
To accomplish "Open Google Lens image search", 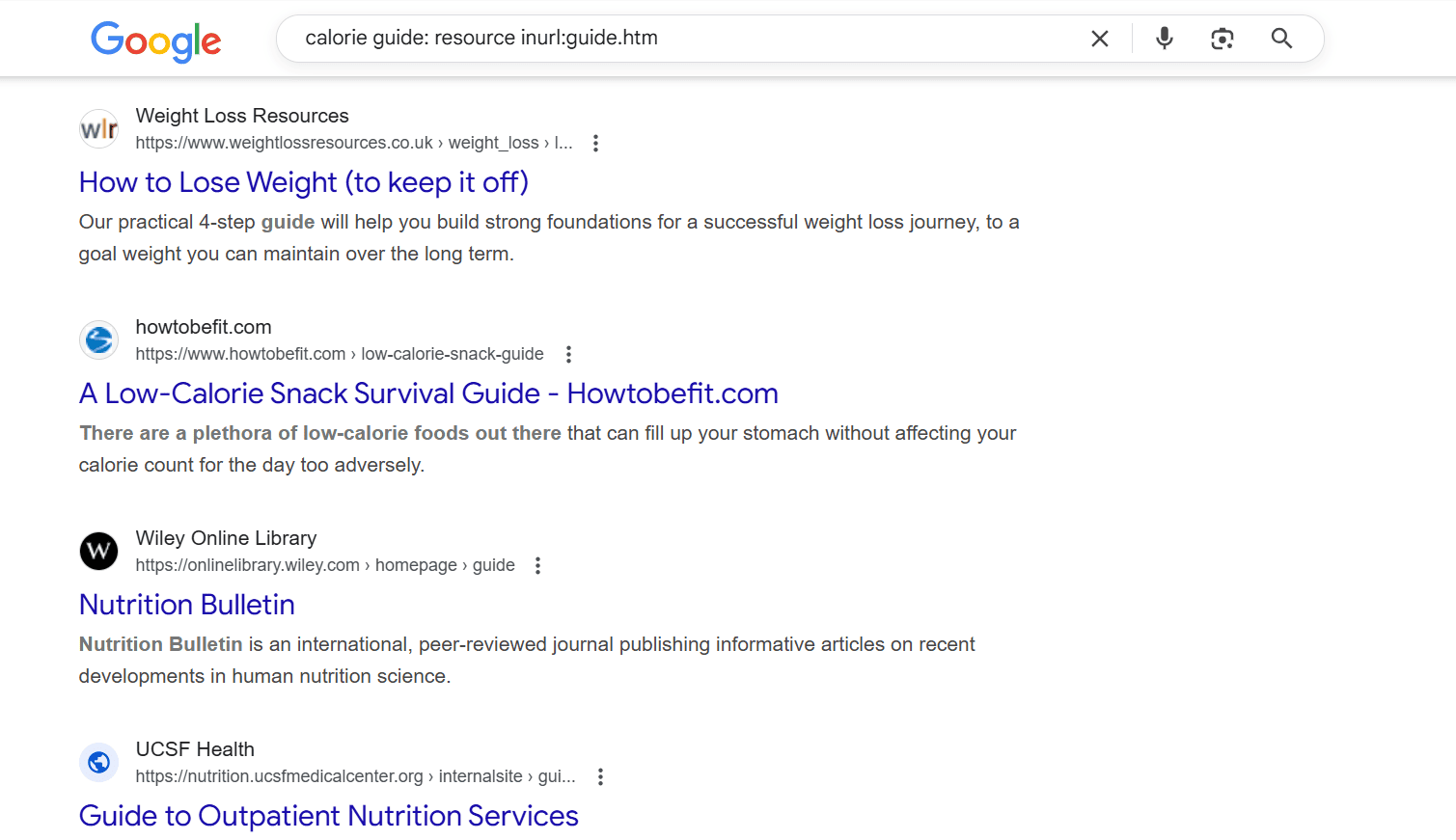I will click(1222, 38).
